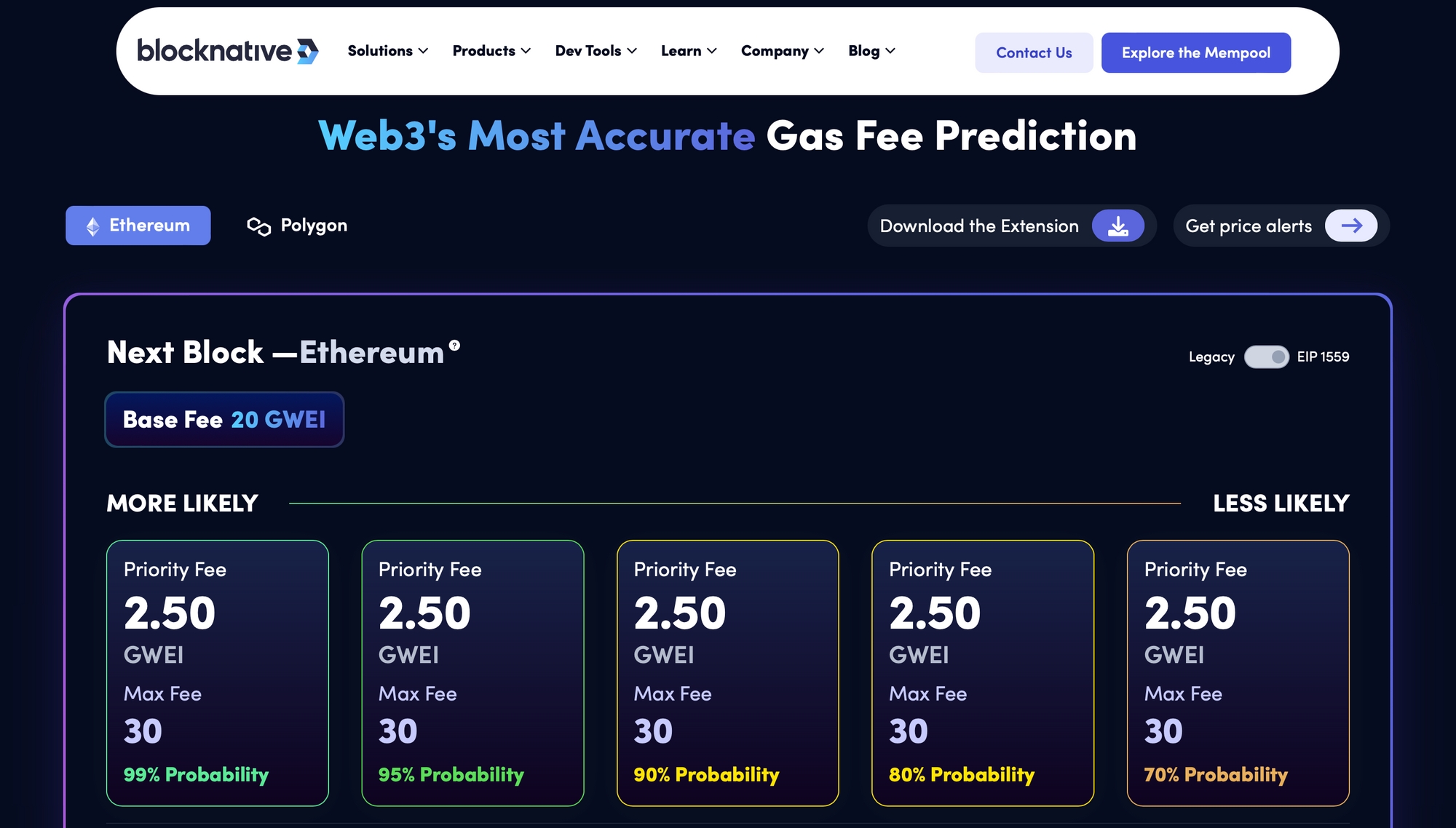Expand the Company menu
This screenshot has height=828, width=1456.
(x=782, y=51)
